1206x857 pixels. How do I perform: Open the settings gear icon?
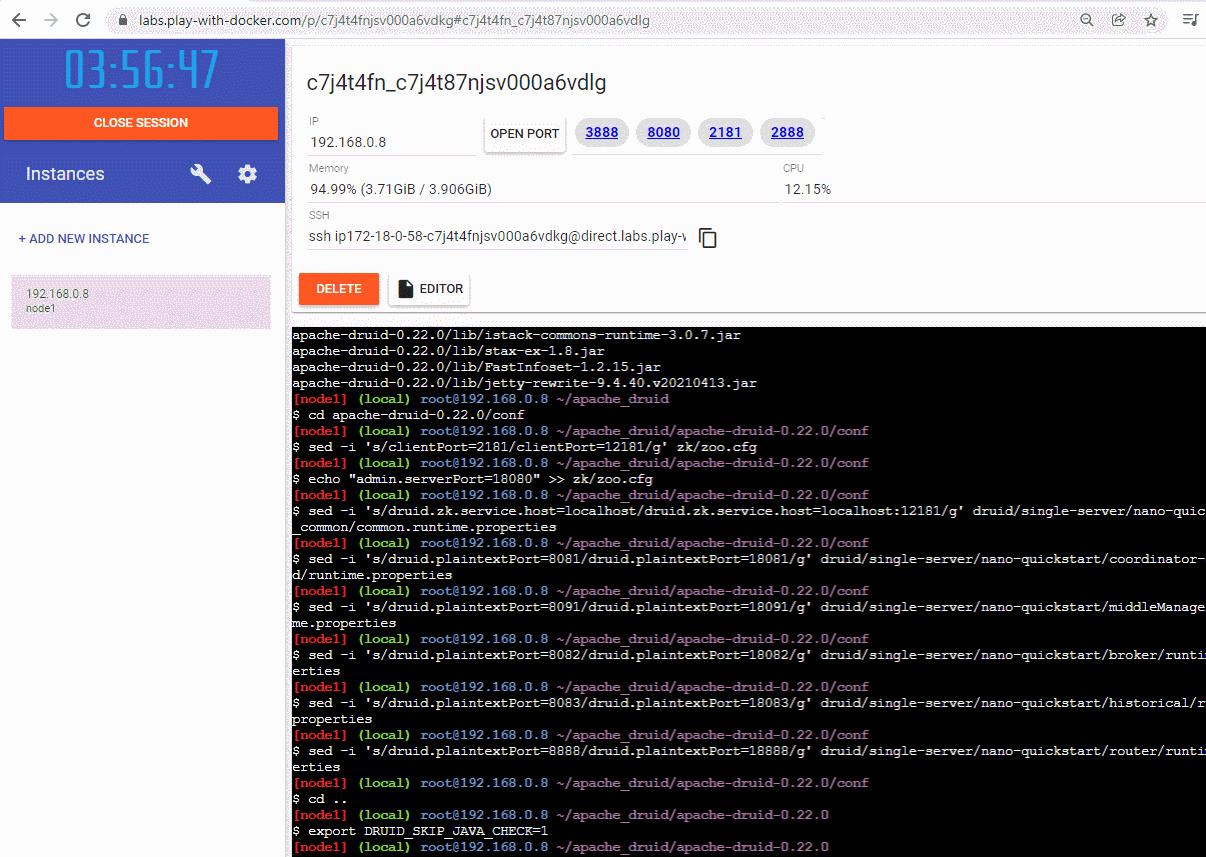[246, 173]
